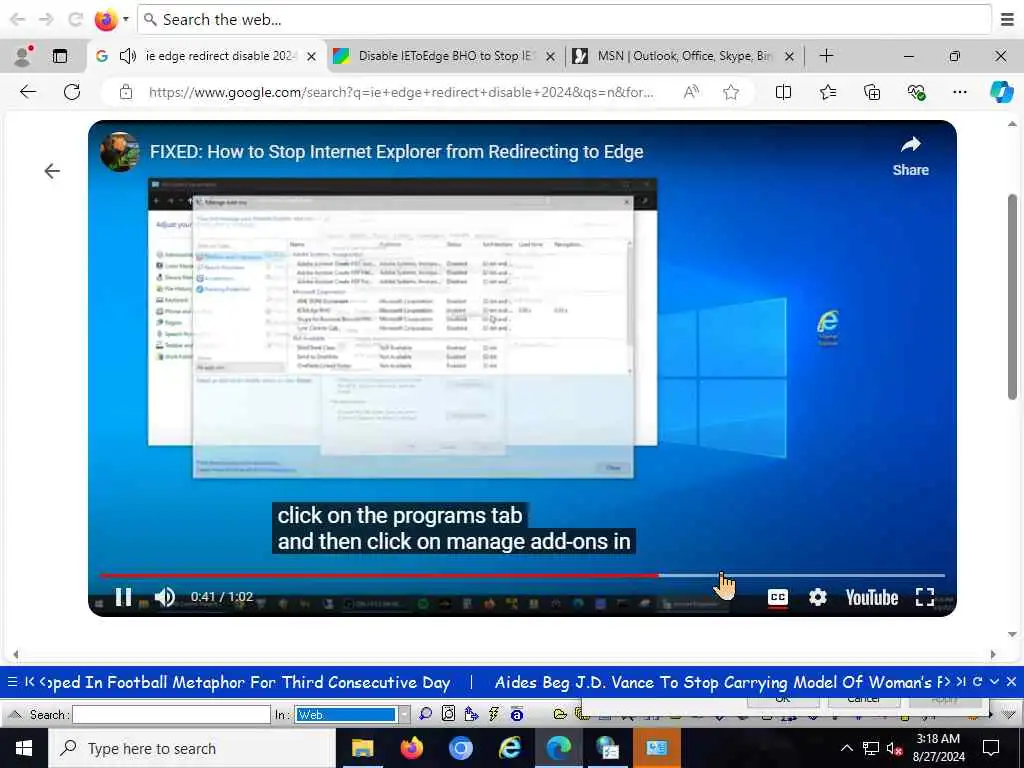Reload the page in Edge
This screenshot has width=1024, height=768.
pyautogui.click(x=72, y=92)
